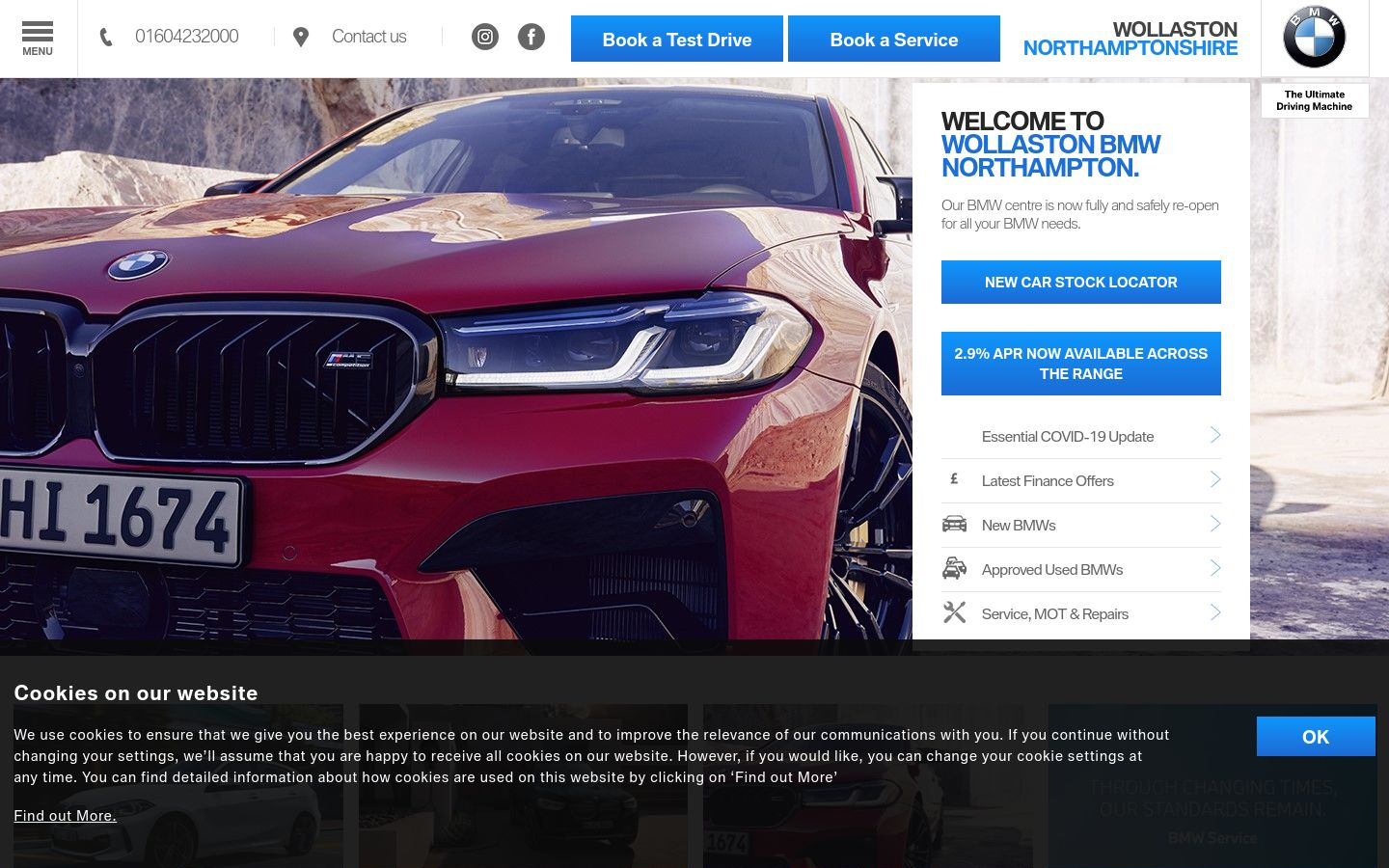Click Book a Service button
Image resolution: width=1389 pixels, height=868 pixels.
[x=894, y=39]
